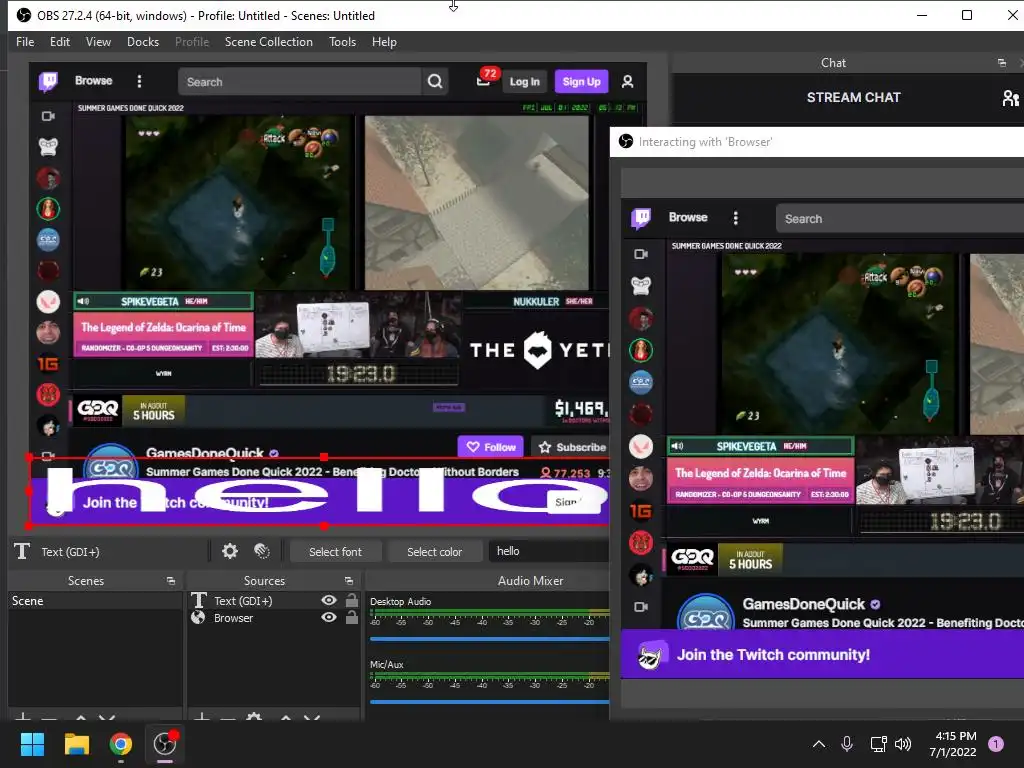Select the gorilla avatar in the preview sidebar
The width and height of the screenshot is (1024, 768).
[x=48, y=146]
